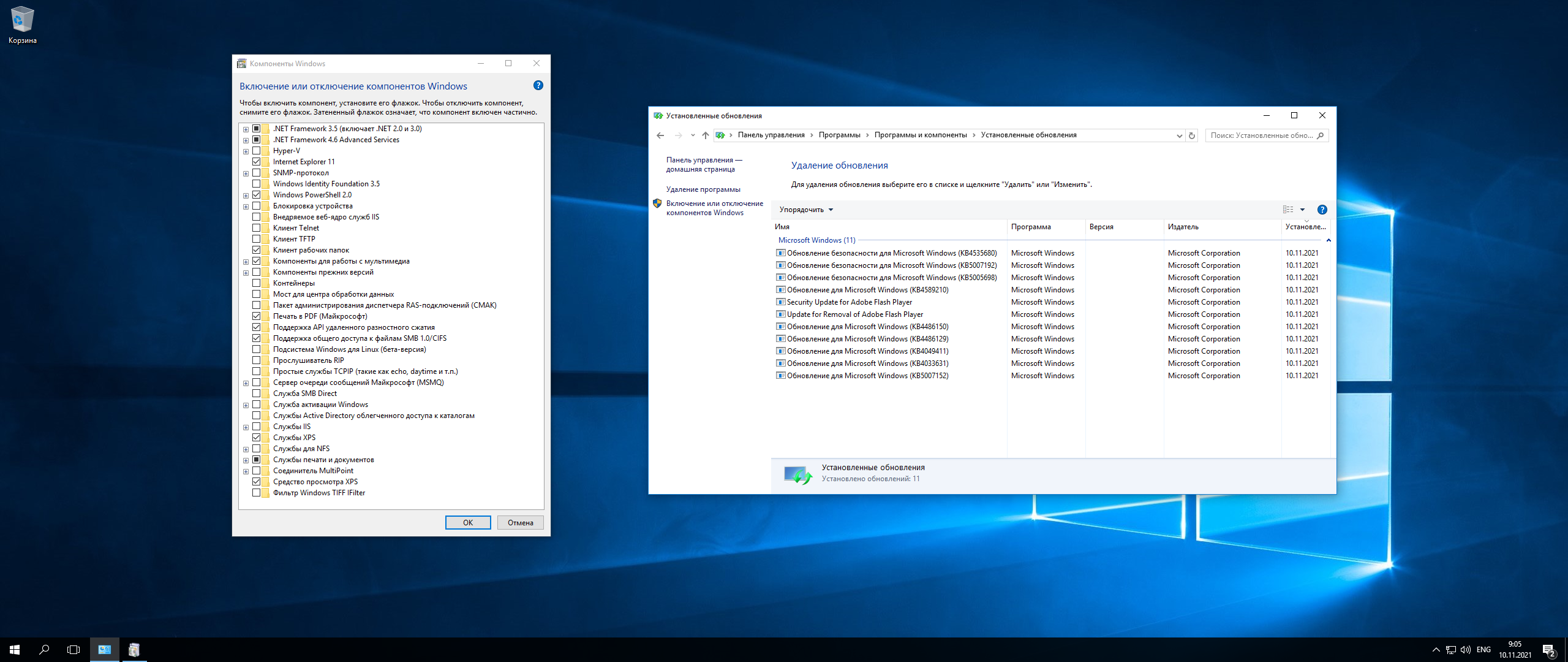Viewport: 1568px width, 662px height.
Task: Open the address bar history dropdown
Action: coord(1180,135)
